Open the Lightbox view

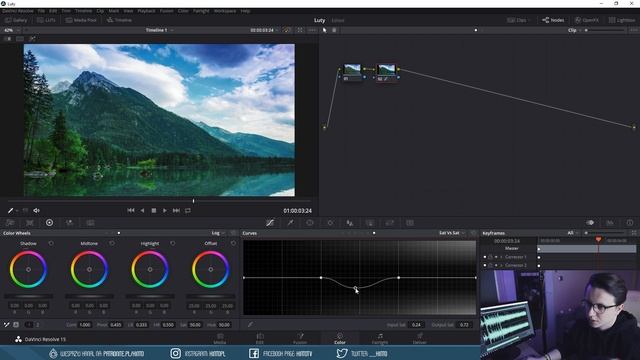(x=622, y=20)
